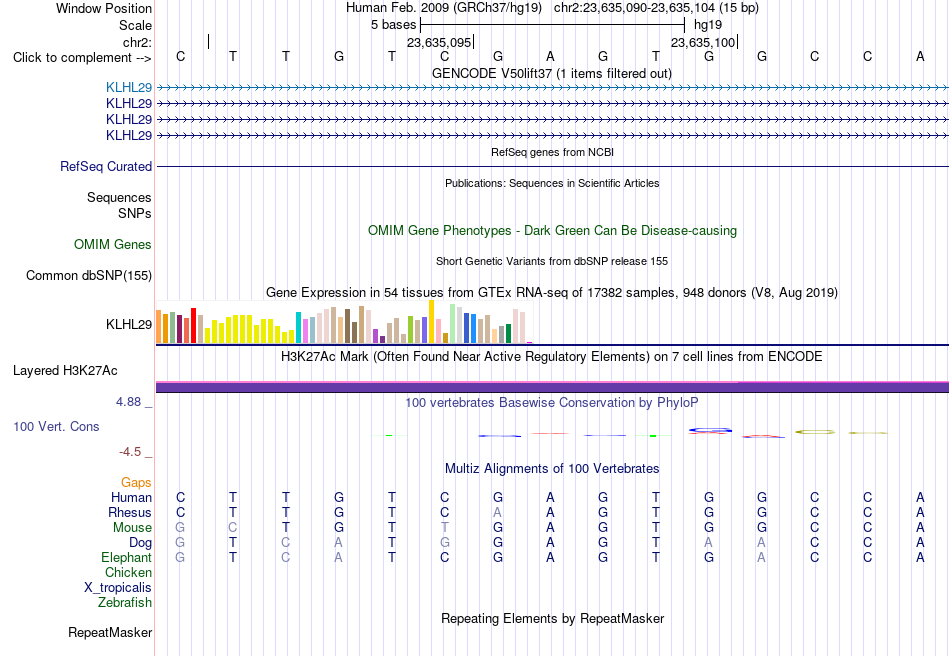Click the 4.88 PhyloP upper scale value
This screenshot has width=950, height=656.
[128, 402]
